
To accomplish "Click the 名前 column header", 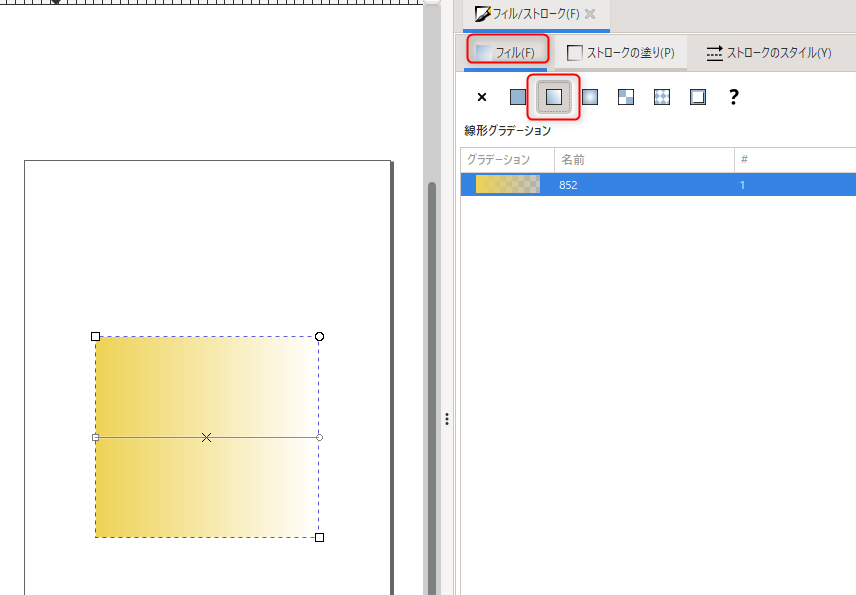I will (x=644, y=160).
